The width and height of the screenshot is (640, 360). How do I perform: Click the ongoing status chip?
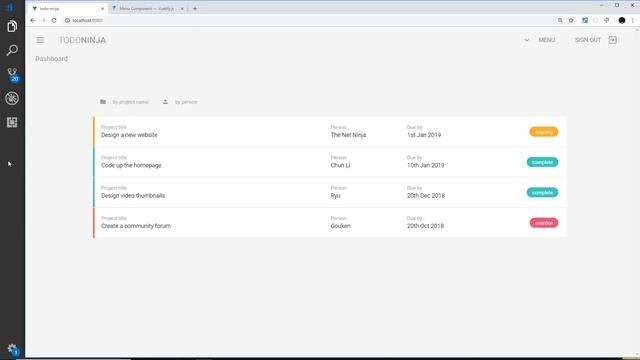pos(544,132)
